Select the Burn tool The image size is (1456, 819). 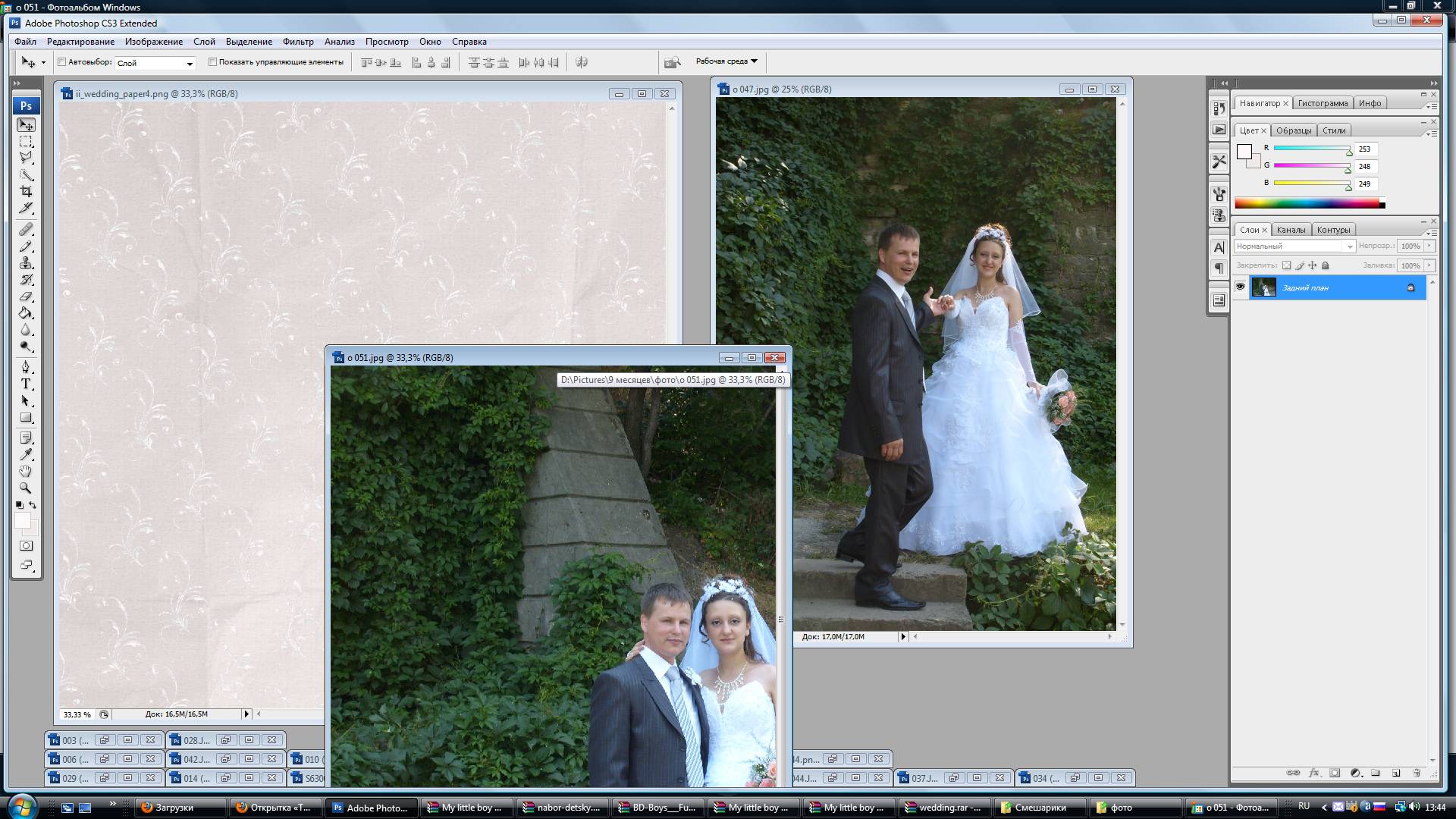click(26, 346)
